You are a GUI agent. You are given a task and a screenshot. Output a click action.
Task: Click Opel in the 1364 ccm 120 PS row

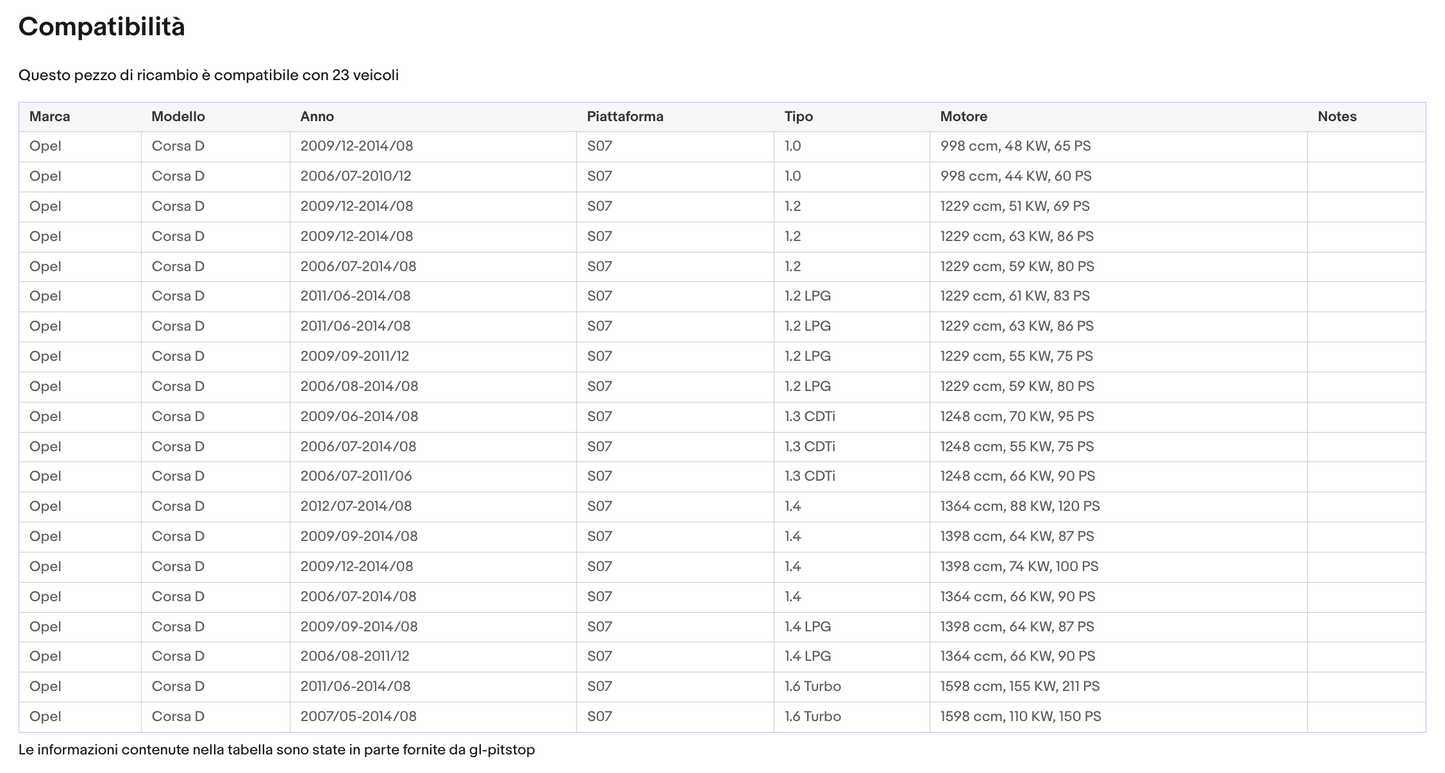45,506
